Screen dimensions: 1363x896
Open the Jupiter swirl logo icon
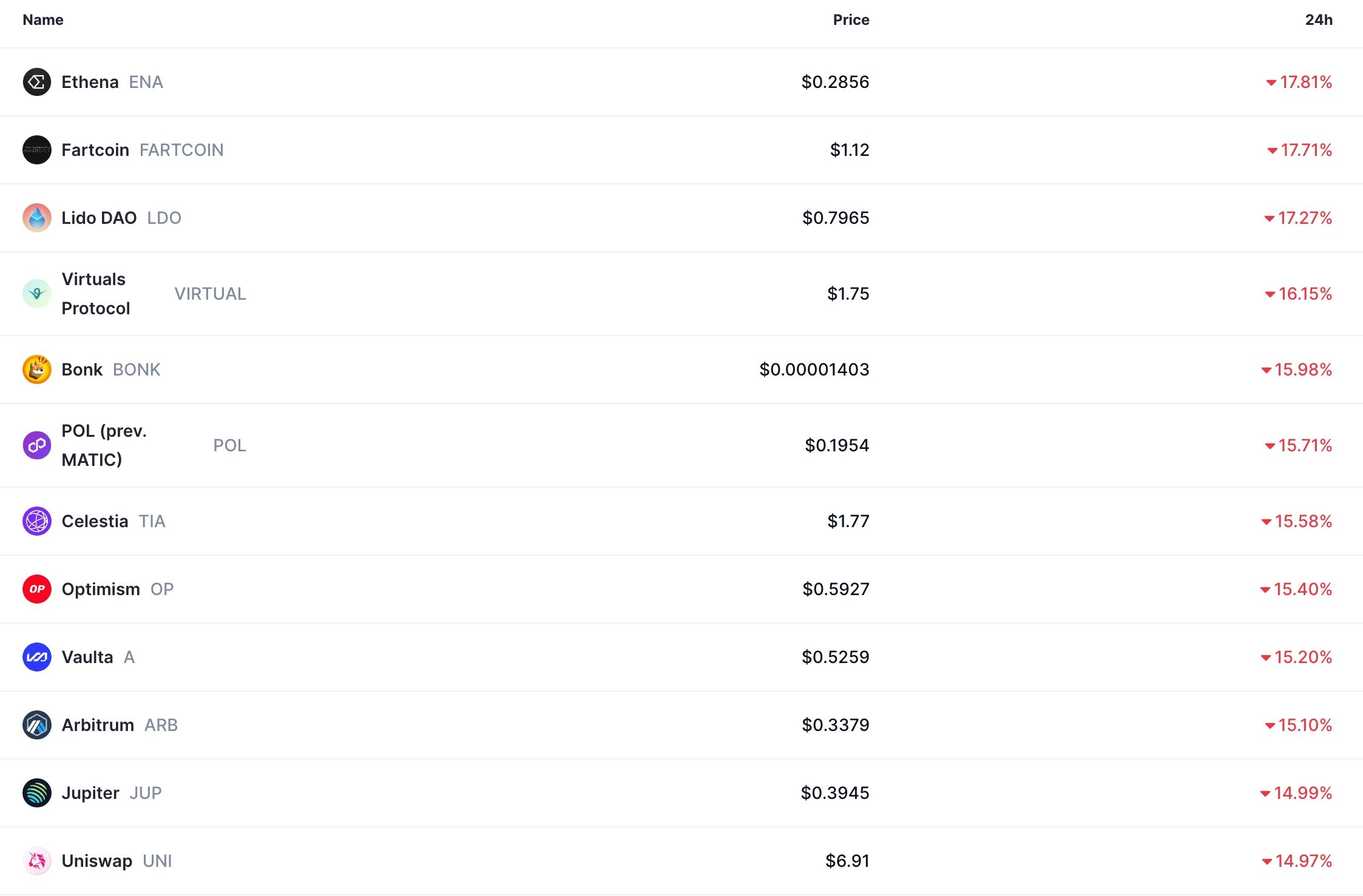(x=37, y=793)
